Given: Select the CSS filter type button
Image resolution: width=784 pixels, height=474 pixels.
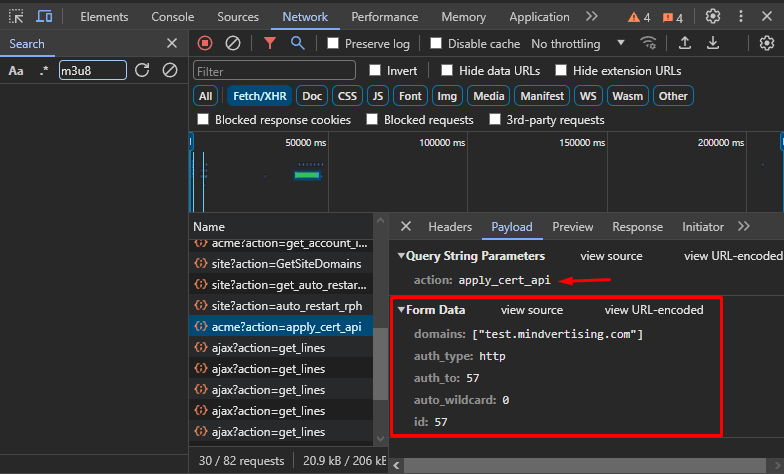Looking at the screenshot, I should tap(347, 96).
